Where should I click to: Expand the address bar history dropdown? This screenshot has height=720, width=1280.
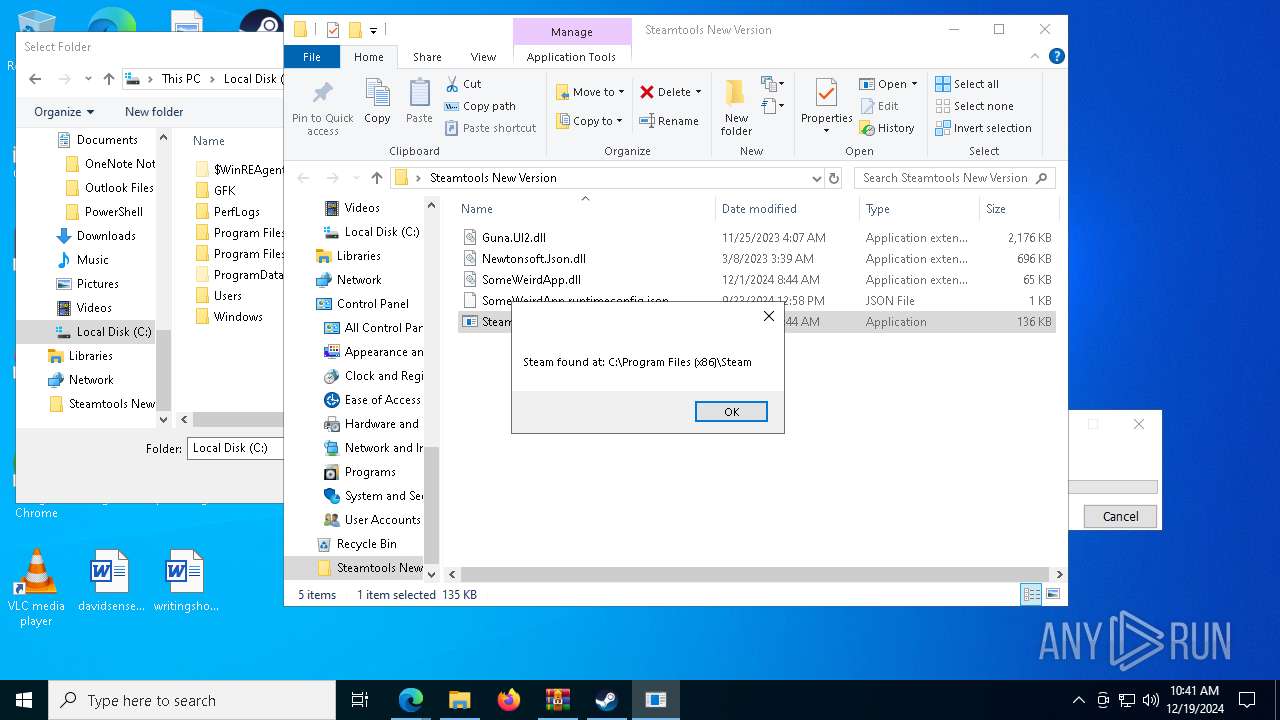[817, 178]
